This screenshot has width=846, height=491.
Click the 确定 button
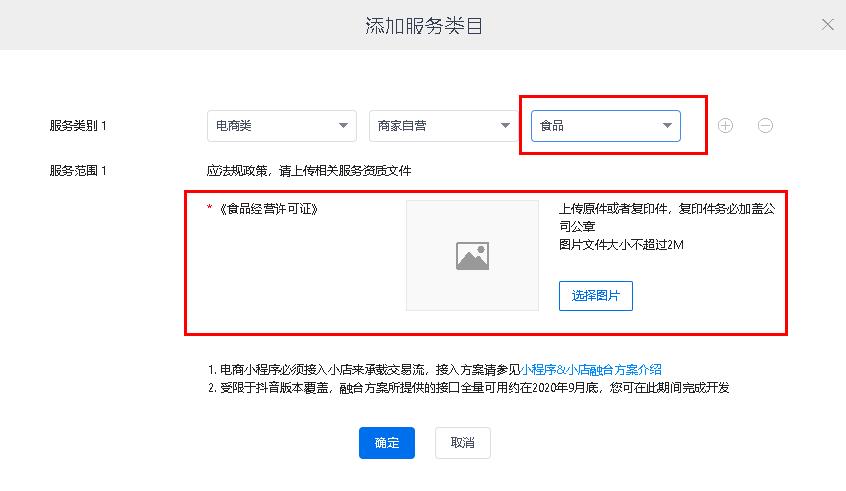click(x=387, y=443)
